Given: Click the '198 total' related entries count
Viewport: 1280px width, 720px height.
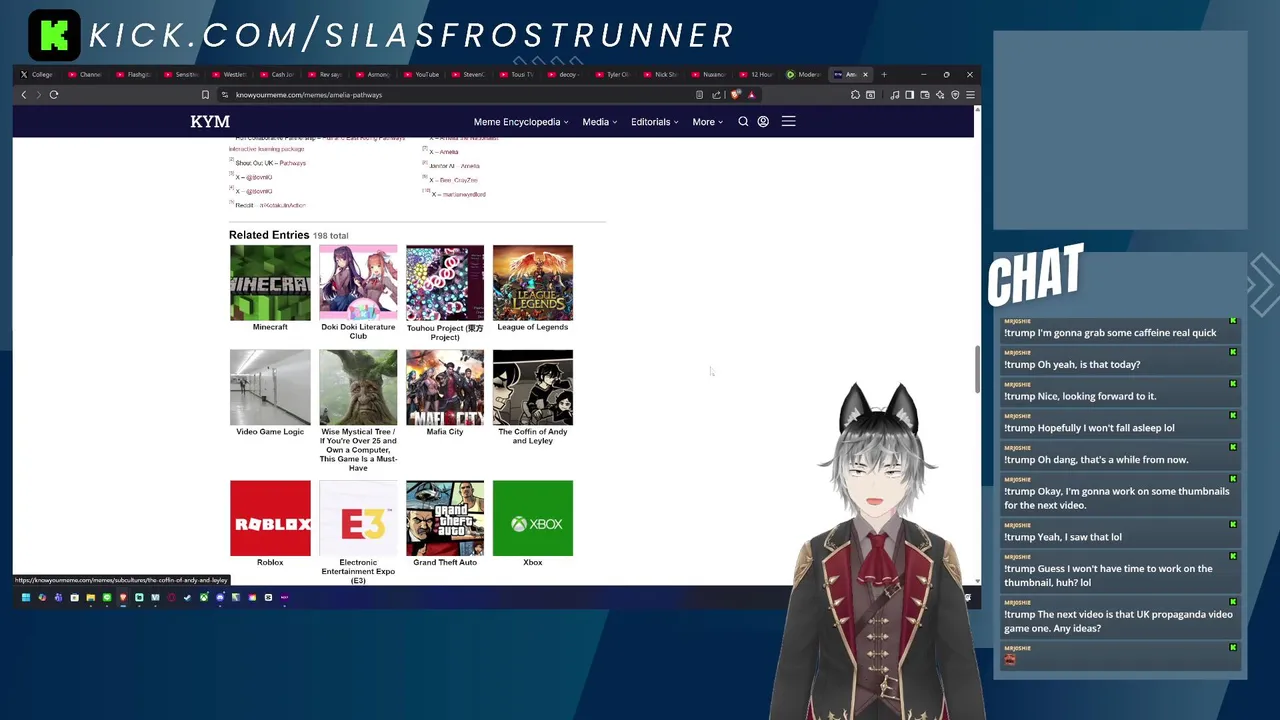Looking at the screenshot, I should pyautogui.click(x=331, y=236).
